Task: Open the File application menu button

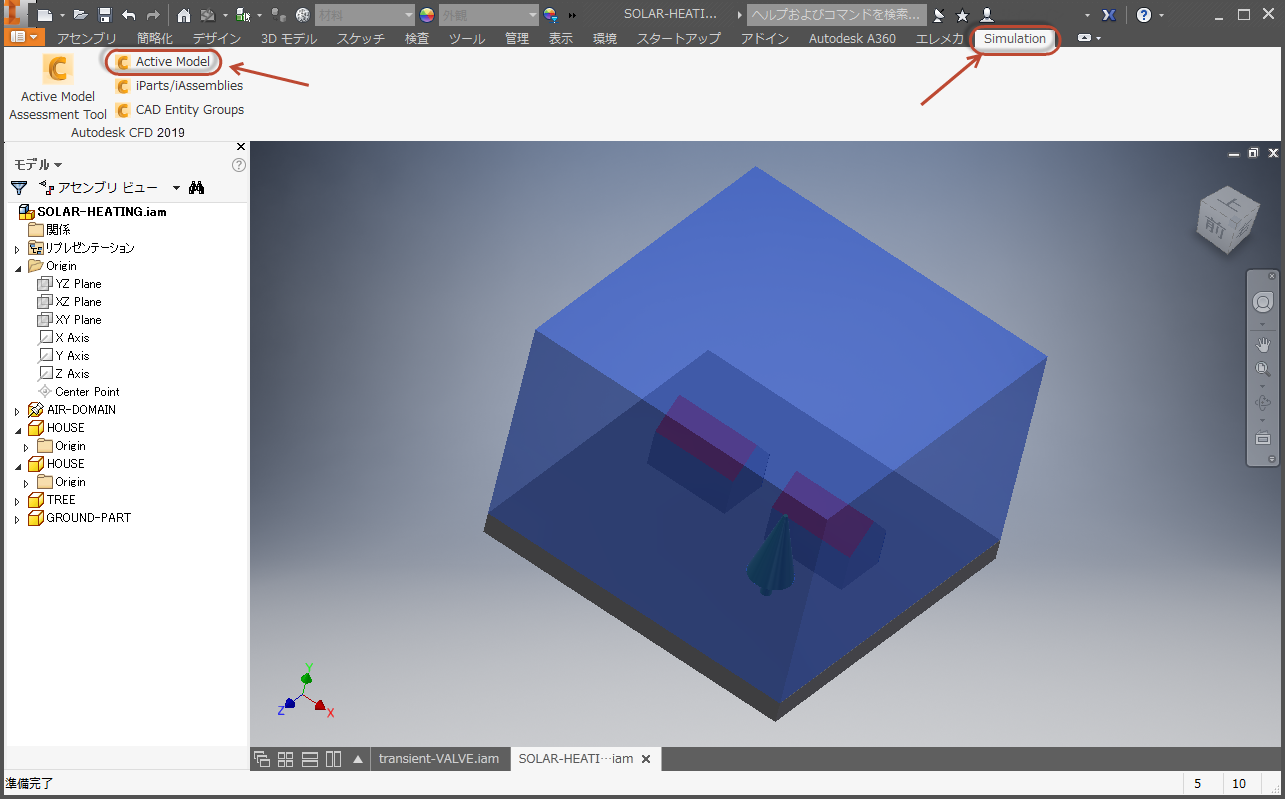Action: [x=26, y=38]
